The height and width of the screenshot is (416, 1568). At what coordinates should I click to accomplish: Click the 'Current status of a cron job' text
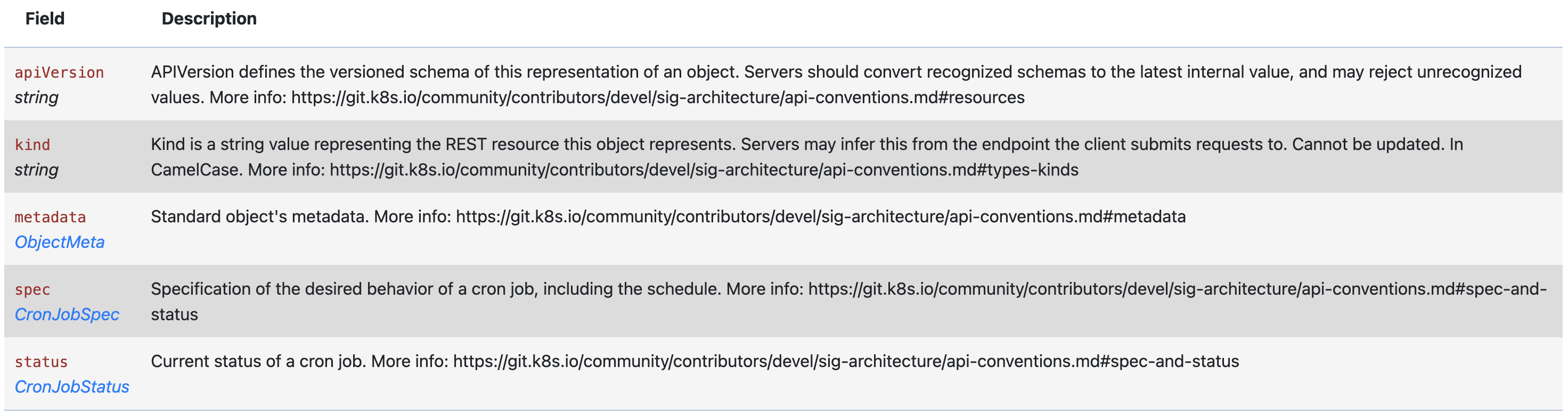[258, 361]
